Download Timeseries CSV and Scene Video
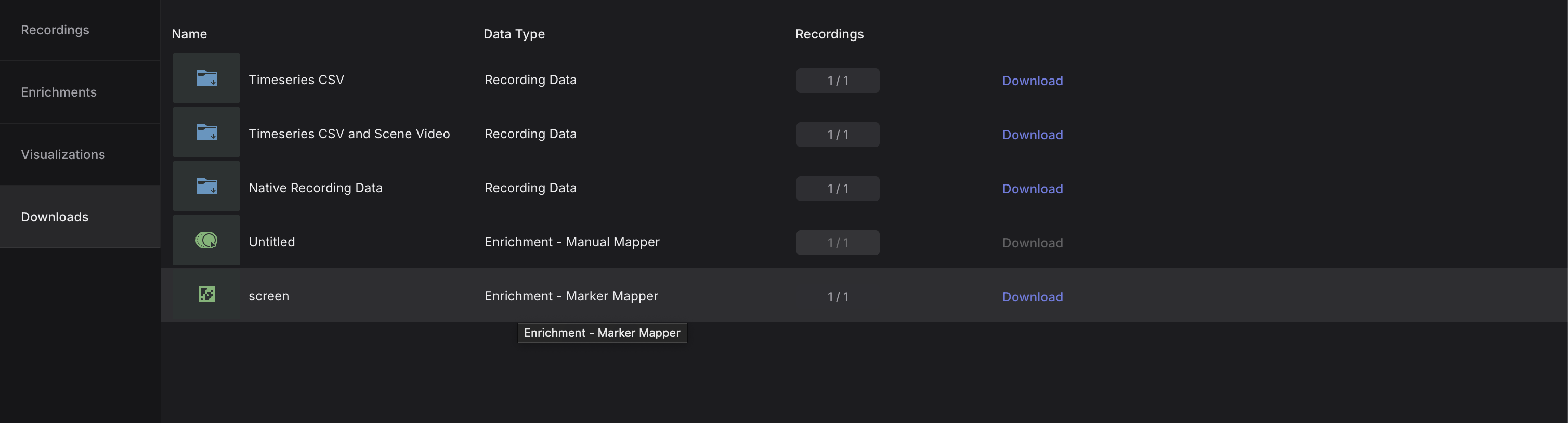 [x=1033, y=135]
